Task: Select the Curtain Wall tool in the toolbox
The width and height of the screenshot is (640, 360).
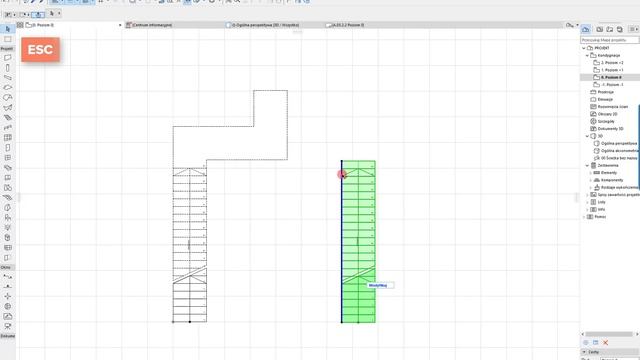Action: (x=8, y=138)
